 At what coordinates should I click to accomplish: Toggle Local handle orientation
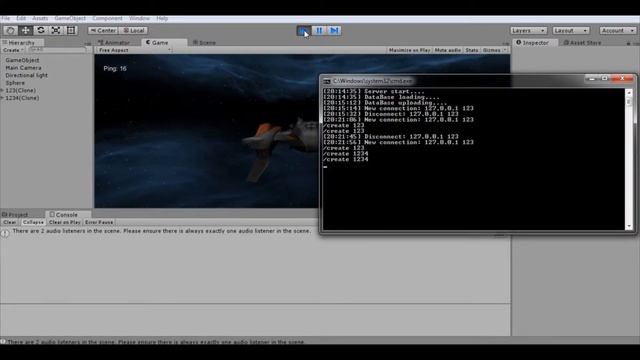tap(133, 30)
